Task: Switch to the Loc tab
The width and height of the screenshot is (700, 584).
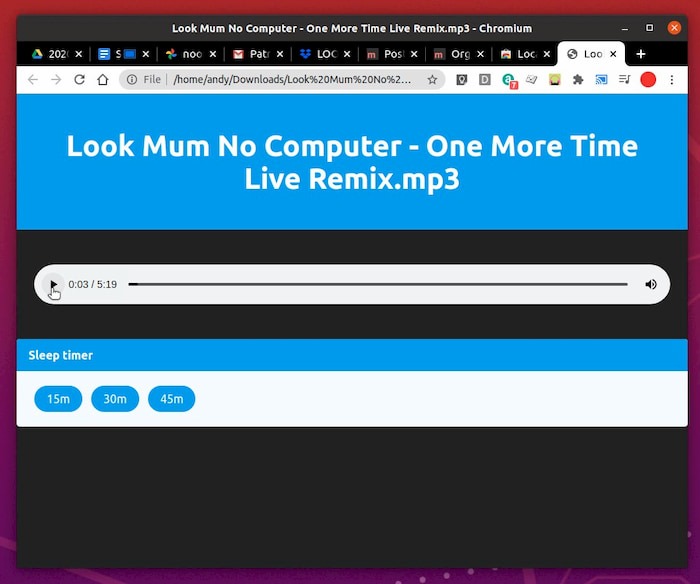Action: (x=519, y=54)
